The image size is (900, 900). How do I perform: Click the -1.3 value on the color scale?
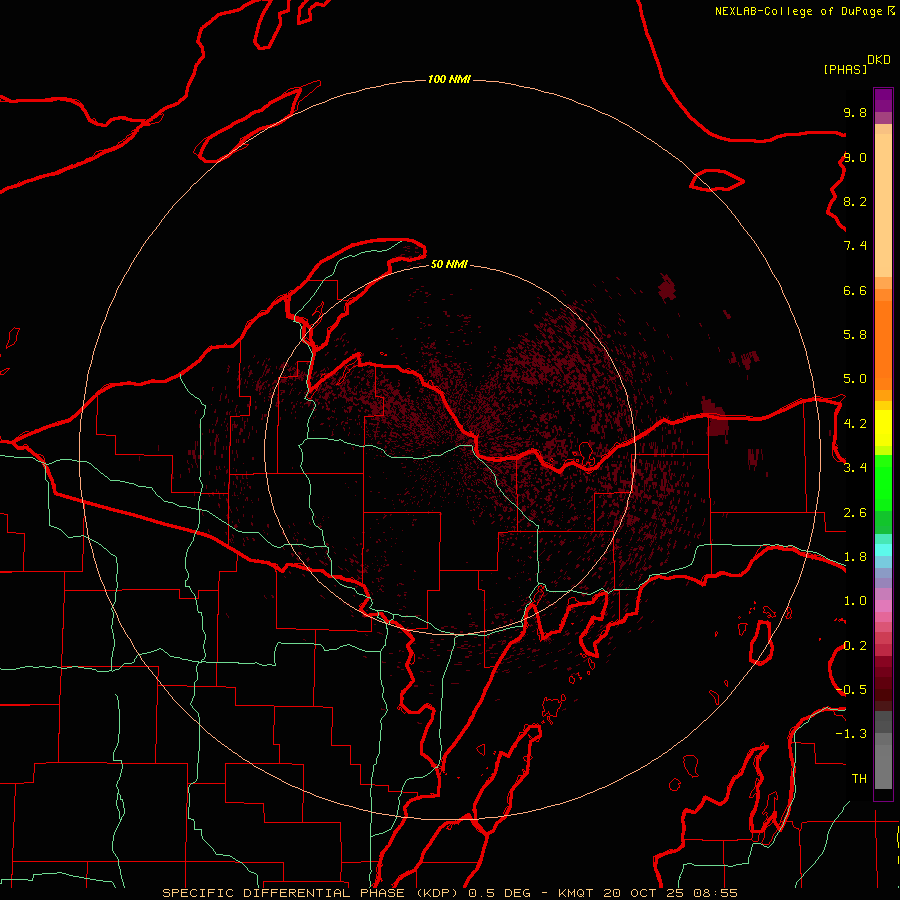(852, 734)
